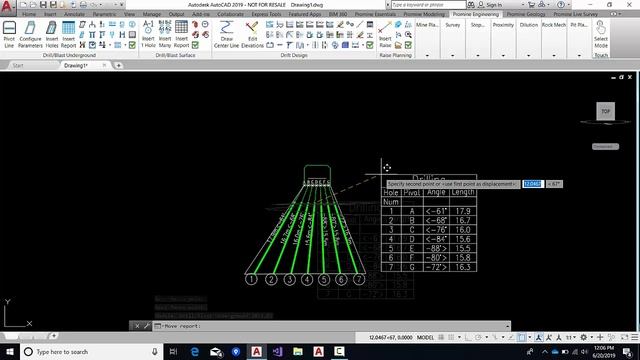Click the Help question mark icon
640x360 pixels.
point(561,5)
